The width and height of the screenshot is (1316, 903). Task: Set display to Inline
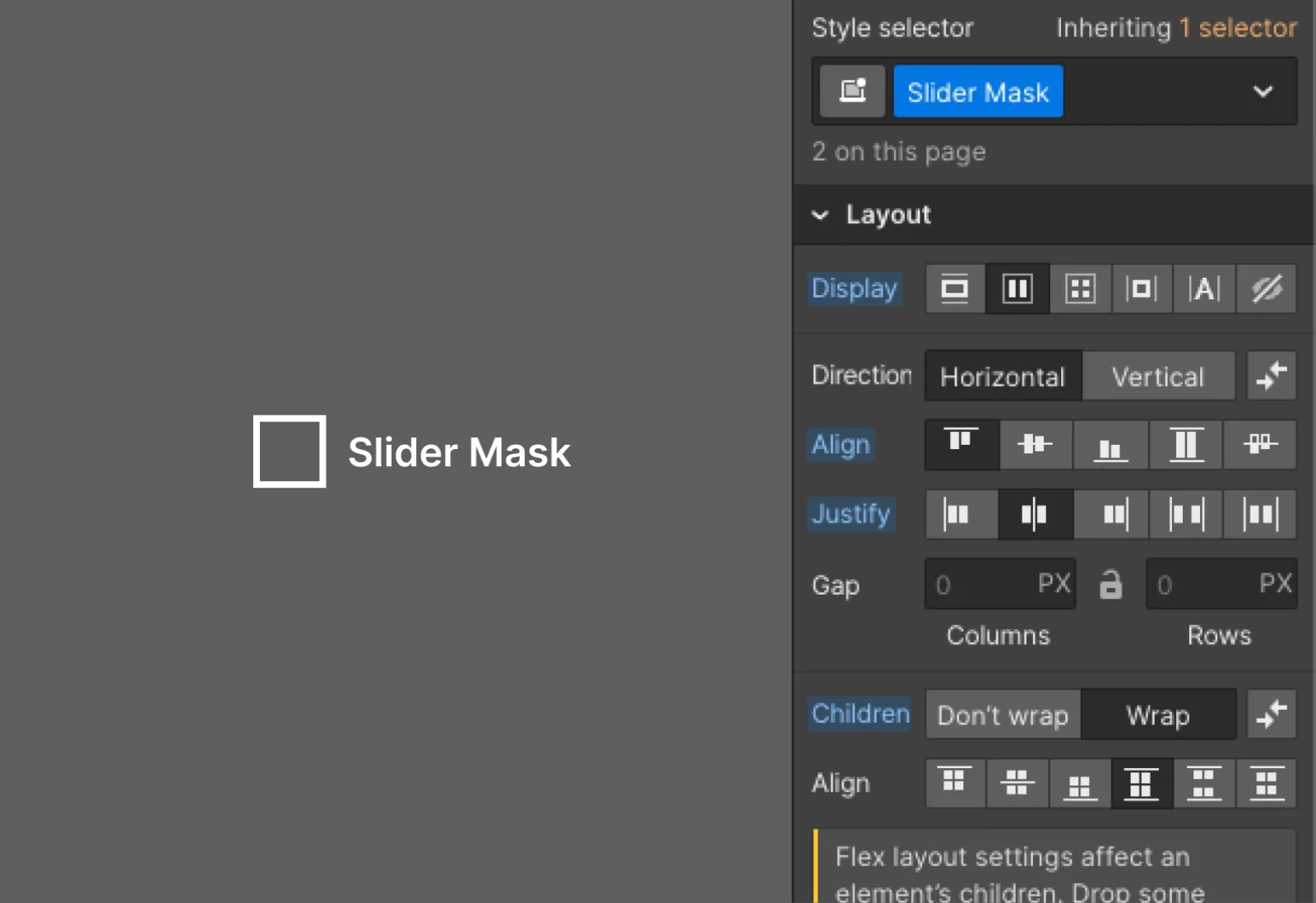coord(1203,289)
